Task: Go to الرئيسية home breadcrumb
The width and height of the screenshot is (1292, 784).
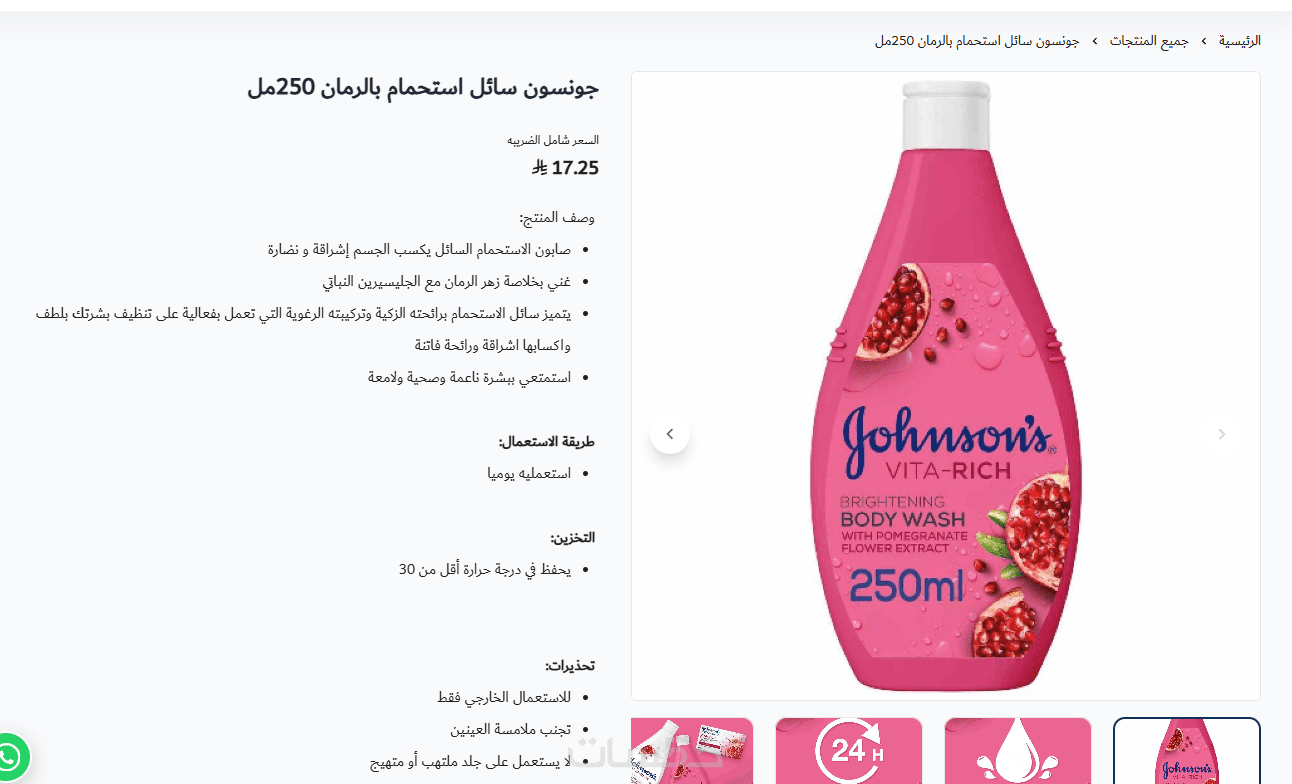Action: coord(1239,41)
